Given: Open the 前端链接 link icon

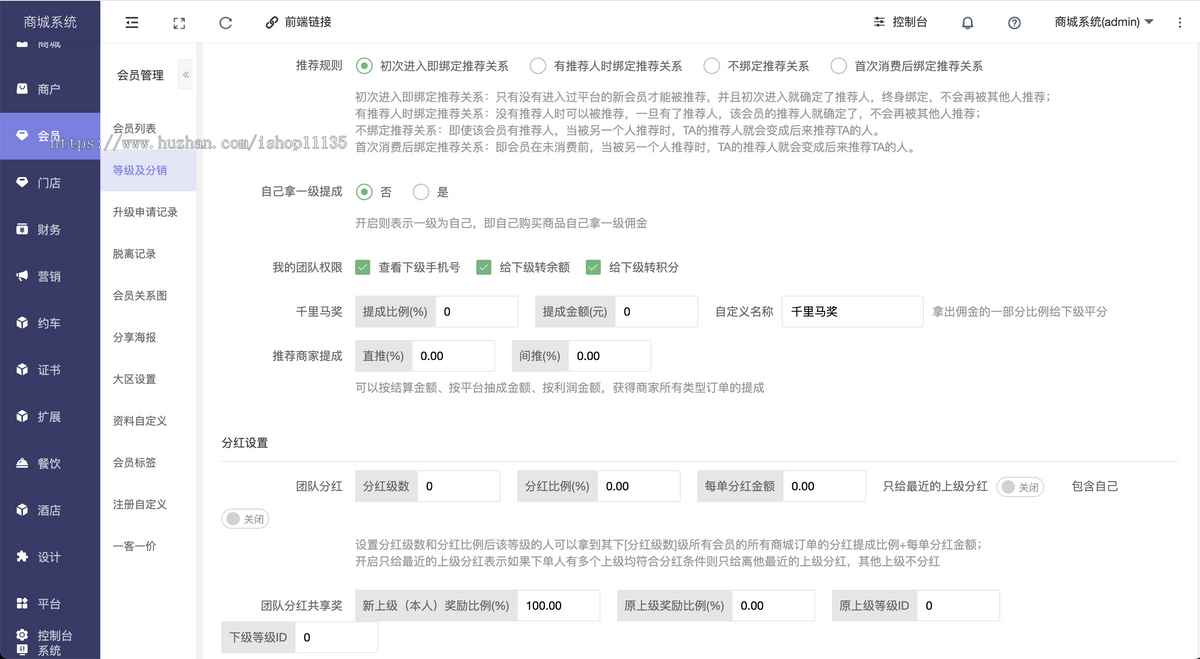Looking at the screenshot, I should tap(272, 22).
